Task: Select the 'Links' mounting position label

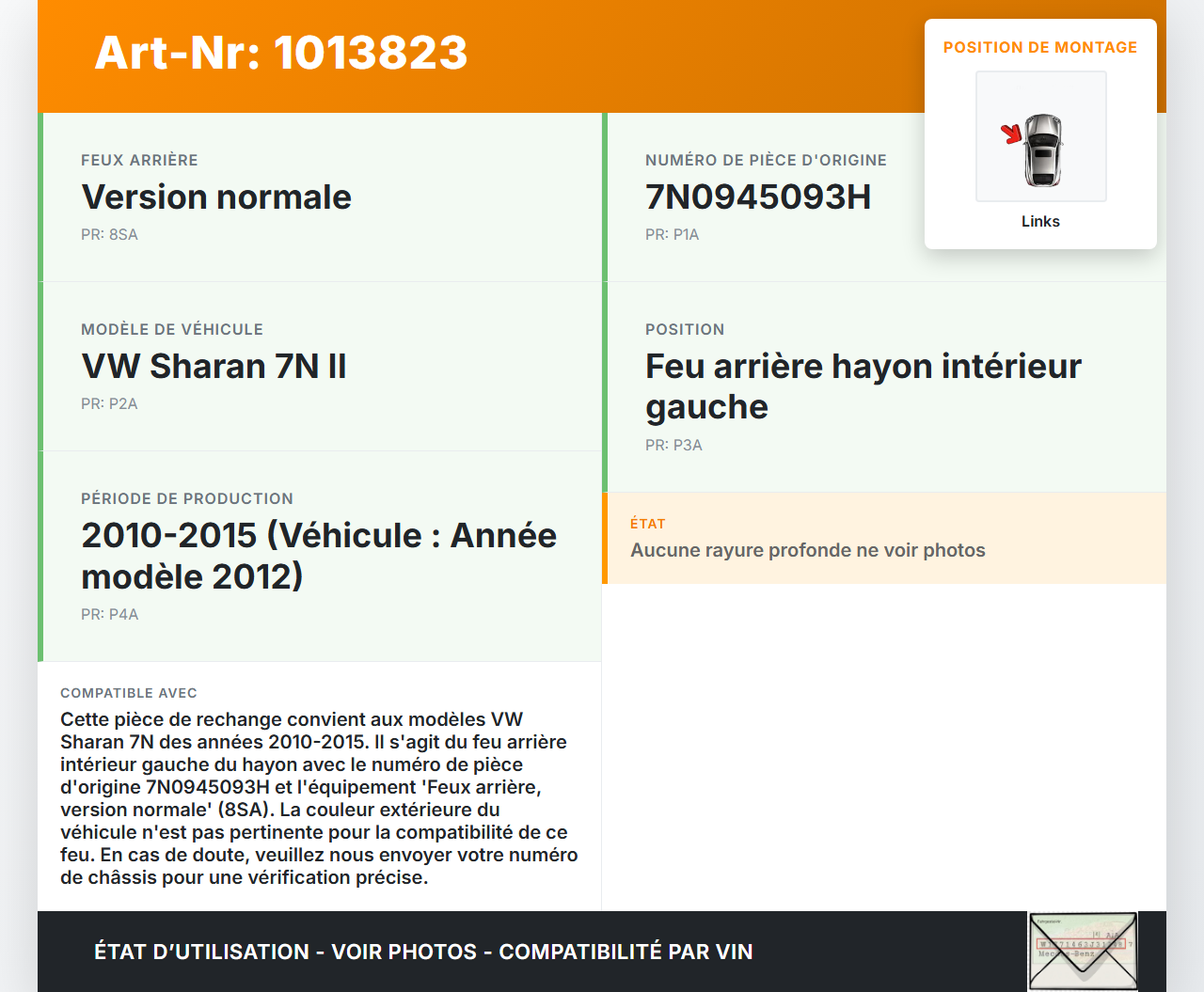Action: pyautogui.click(x=1040, y=222)
